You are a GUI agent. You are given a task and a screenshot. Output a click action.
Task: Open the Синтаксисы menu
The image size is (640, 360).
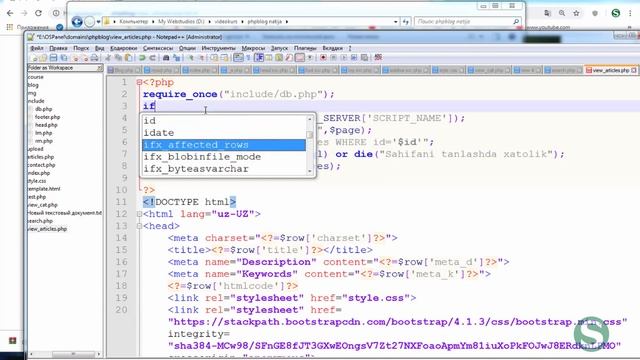pyautogui.click(x=158, y=48)
